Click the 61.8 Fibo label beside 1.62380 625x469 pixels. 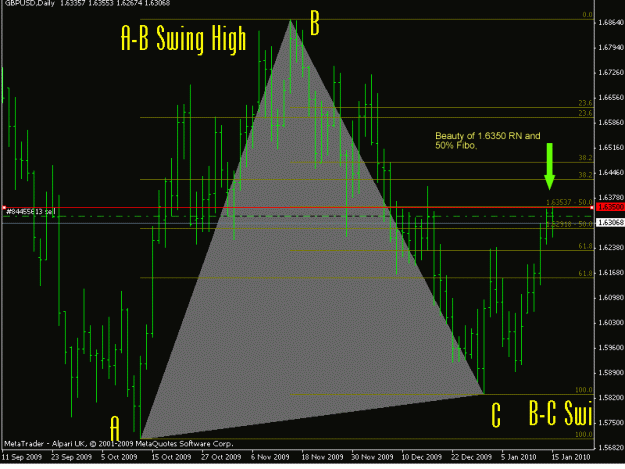tap(586, 246)
